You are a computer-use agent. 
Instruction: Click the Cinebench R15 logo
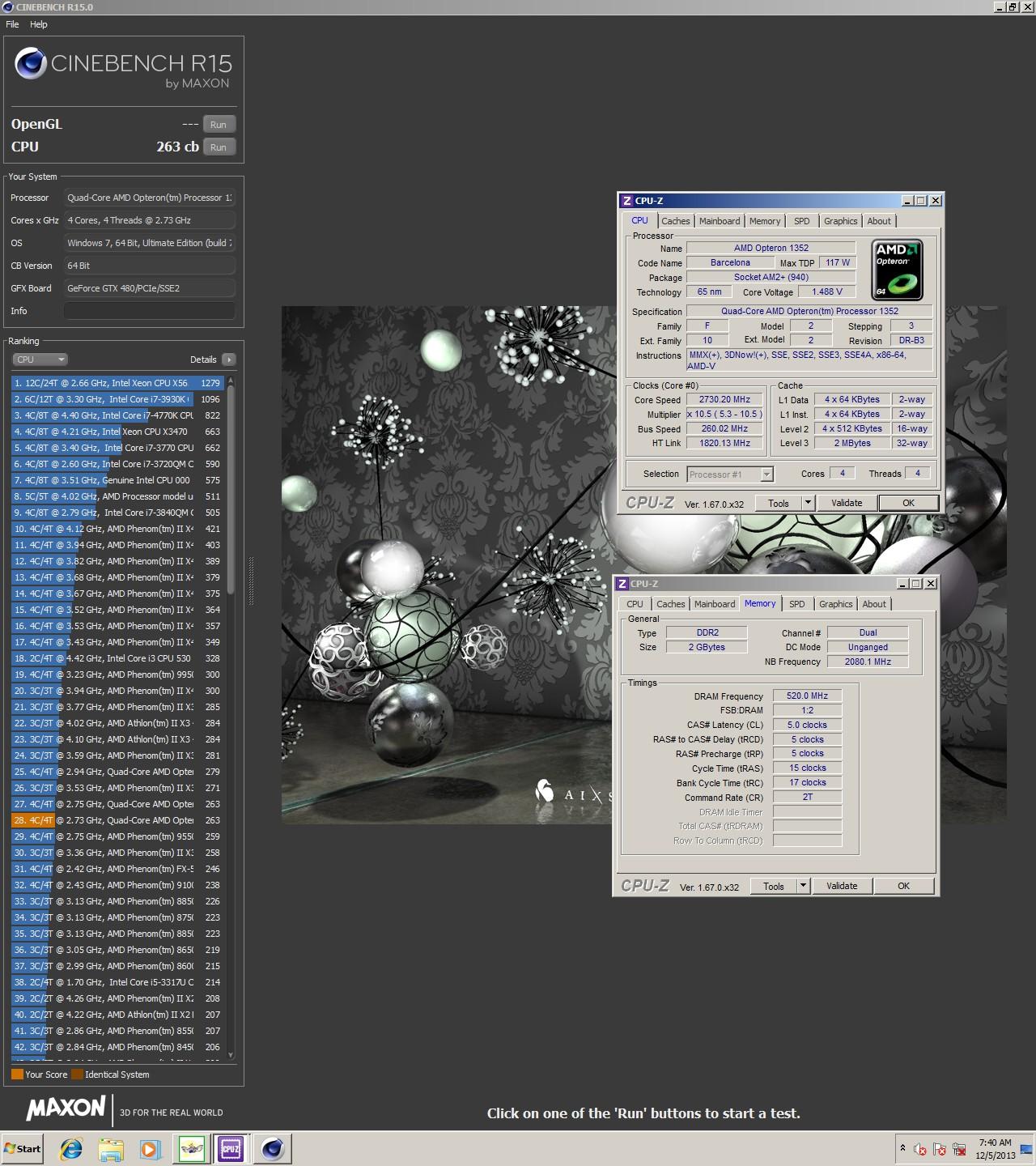(x=123, y=68)
